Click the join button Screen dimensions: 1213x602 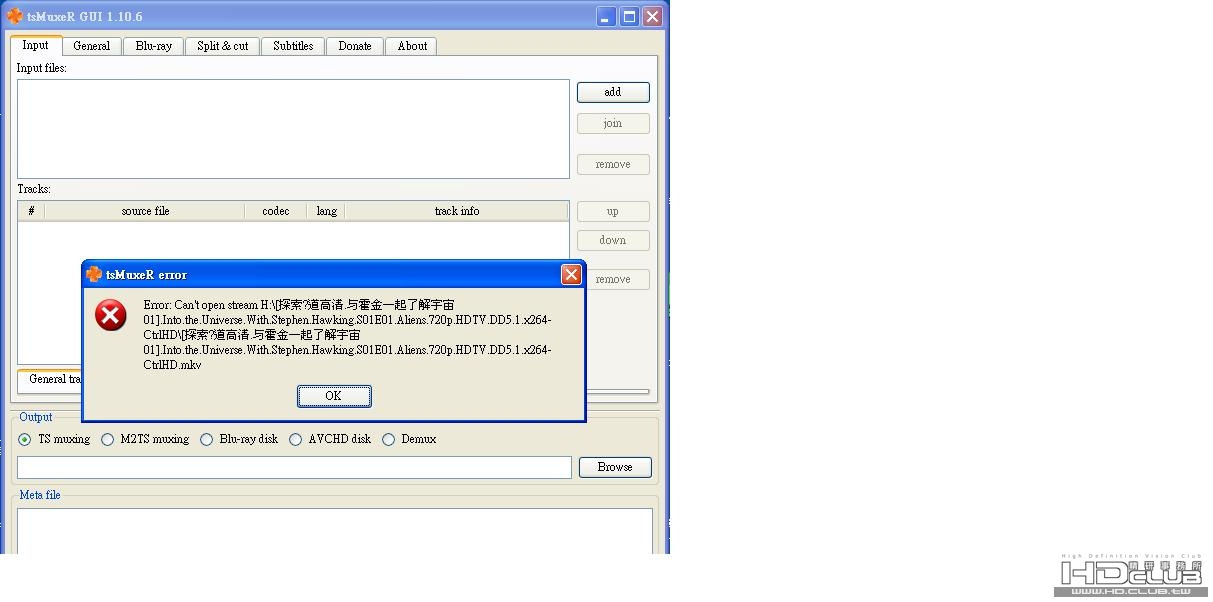click(613, 123)
